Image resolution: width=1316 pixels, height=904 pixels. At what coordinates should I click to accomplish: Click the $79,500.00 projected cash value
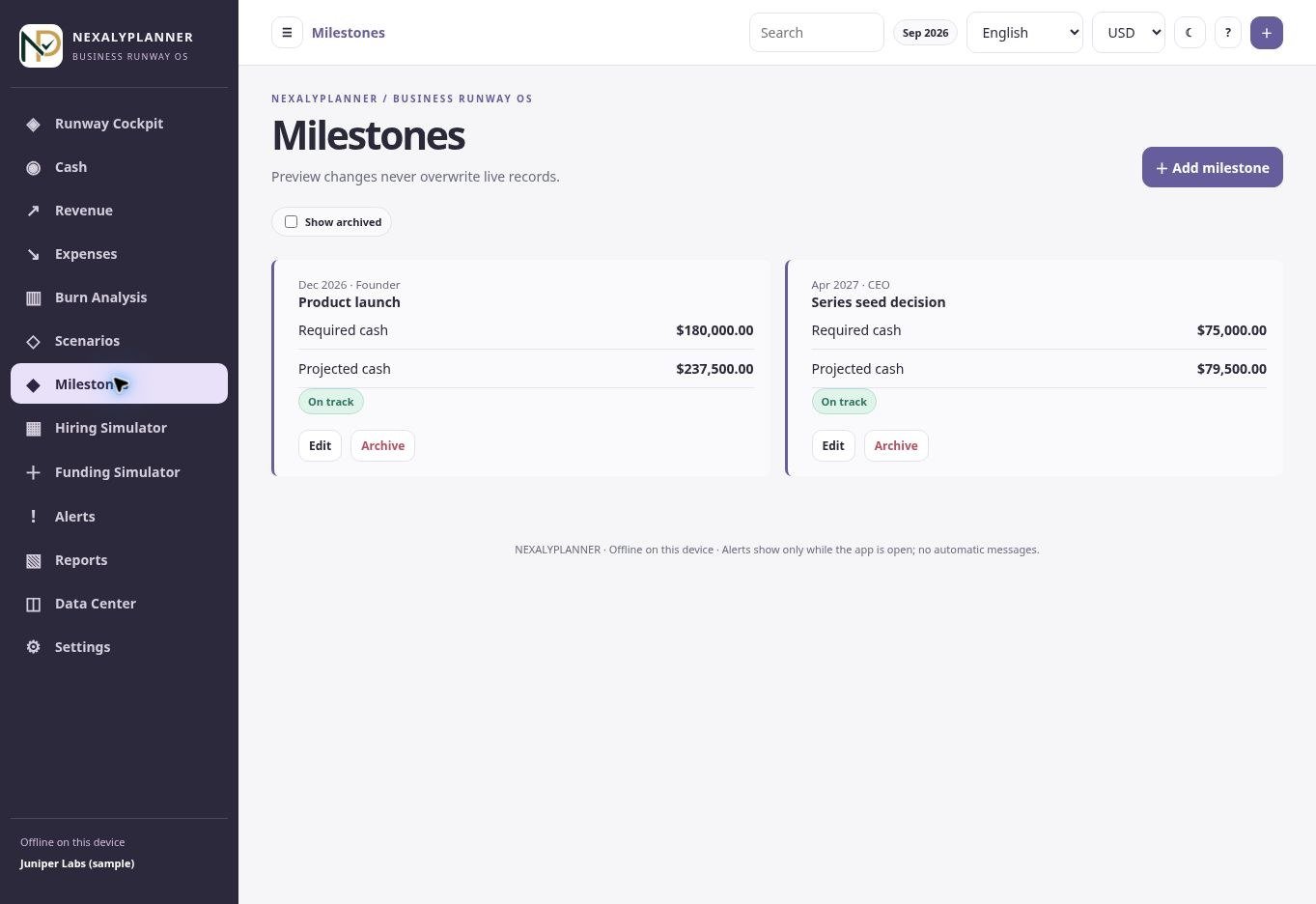tap(1232, 369)
